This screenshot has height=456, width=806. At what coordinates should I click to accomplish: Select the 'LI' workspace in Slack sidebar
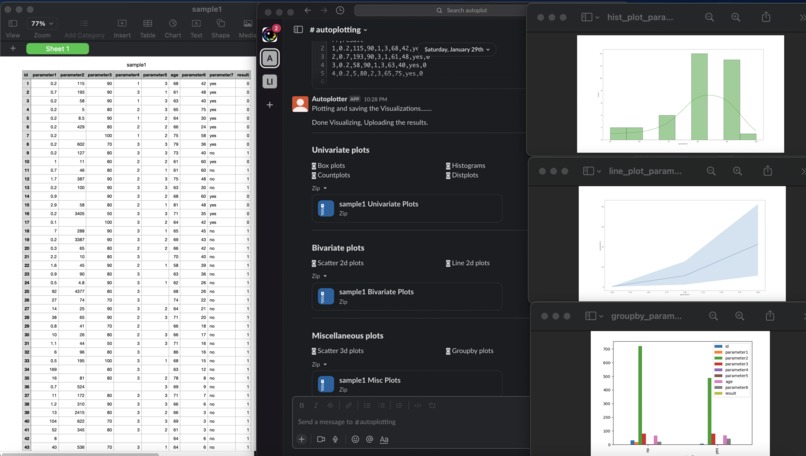[270, 81]
